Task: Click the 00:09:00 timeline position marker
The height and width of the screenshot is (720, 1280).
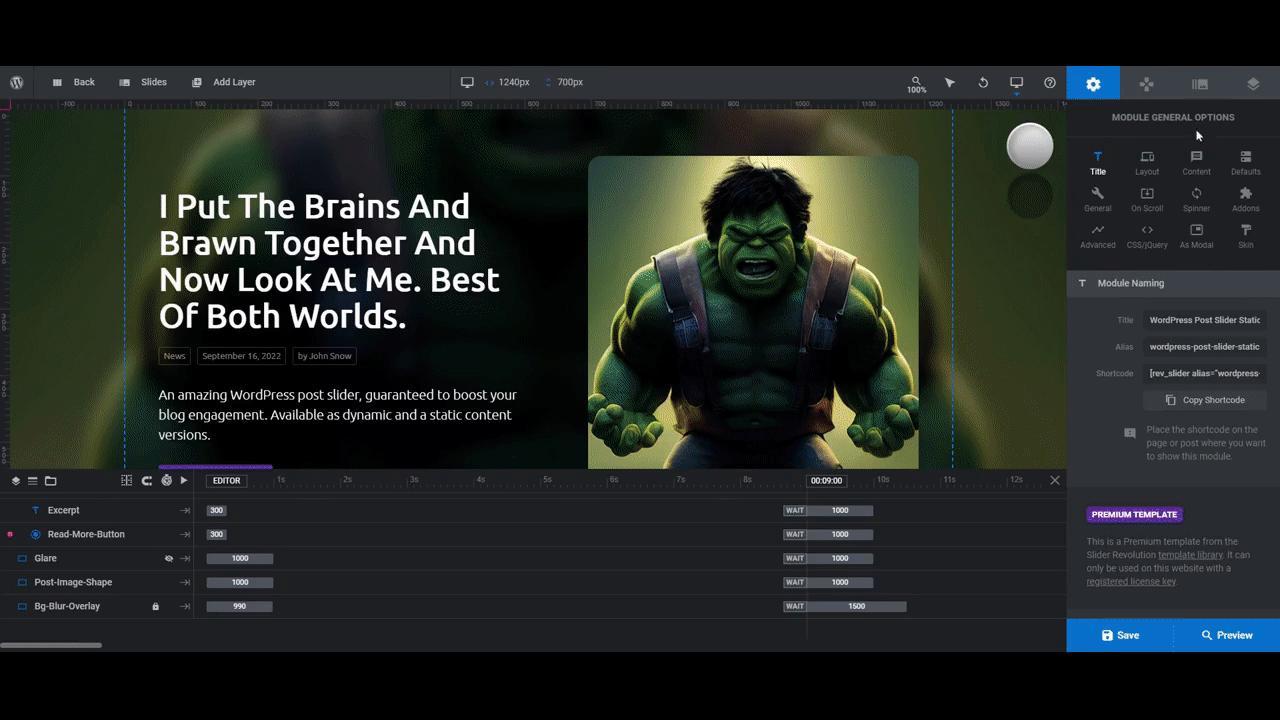Action: click(826, 481)
